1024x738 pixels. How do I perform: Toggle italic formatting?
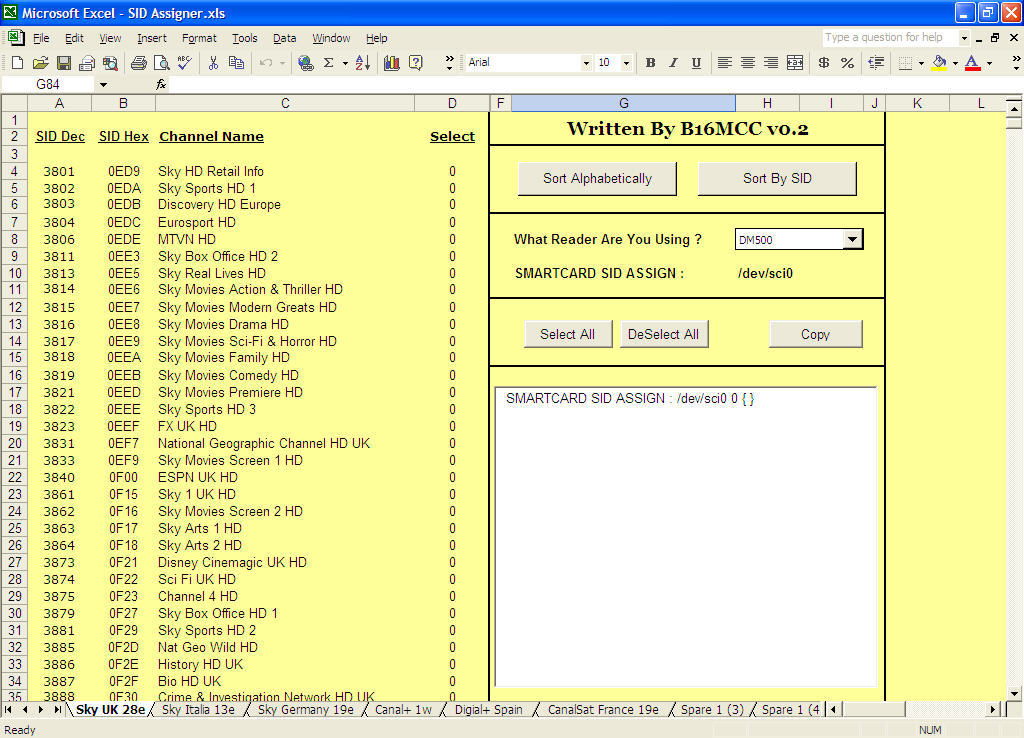(x=673, y=63)
